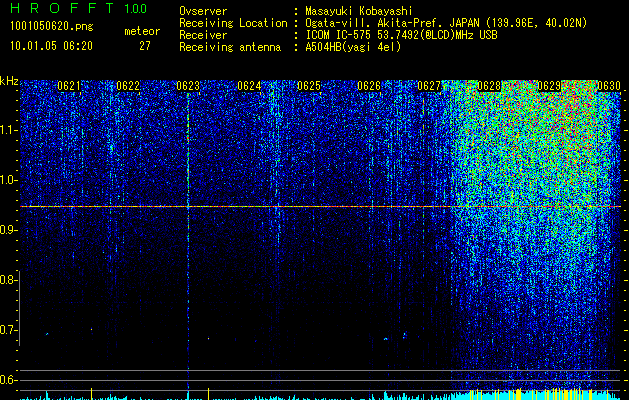Click the 0628 time marker
The height and width of the screenshot is (400, 629).
(489, 86)
